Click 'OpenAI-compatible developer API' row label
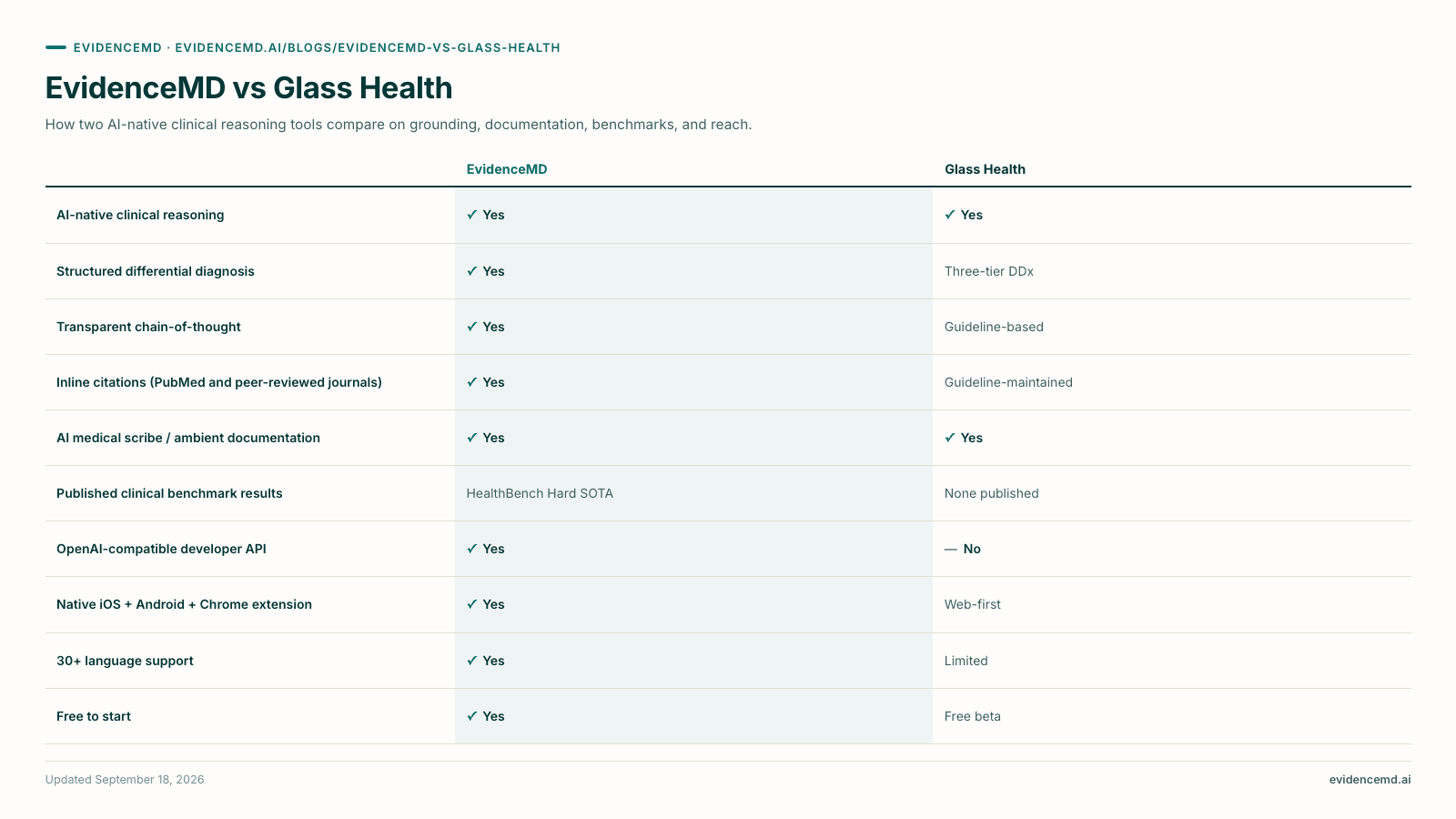Viewport: 1456px width, 819px height. (x=161, y=549)
